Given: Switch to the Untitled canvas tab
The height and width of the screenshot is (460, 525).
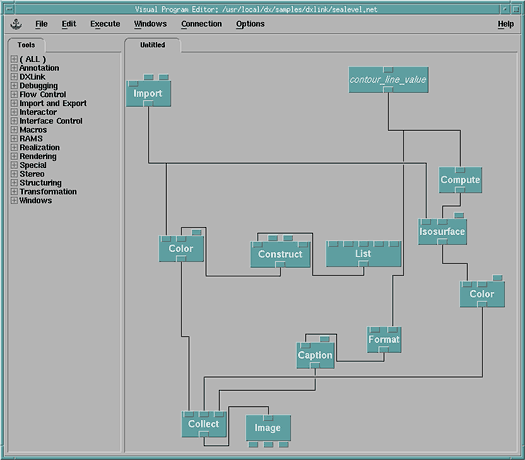Looking at the screenshot, I should [153, 45].
